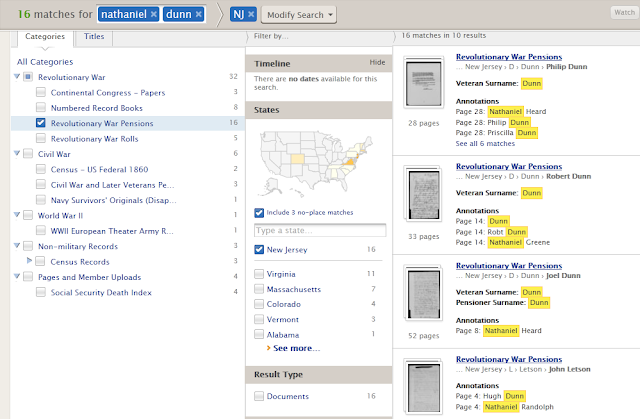Select the Categories tab

click(45, 37)
